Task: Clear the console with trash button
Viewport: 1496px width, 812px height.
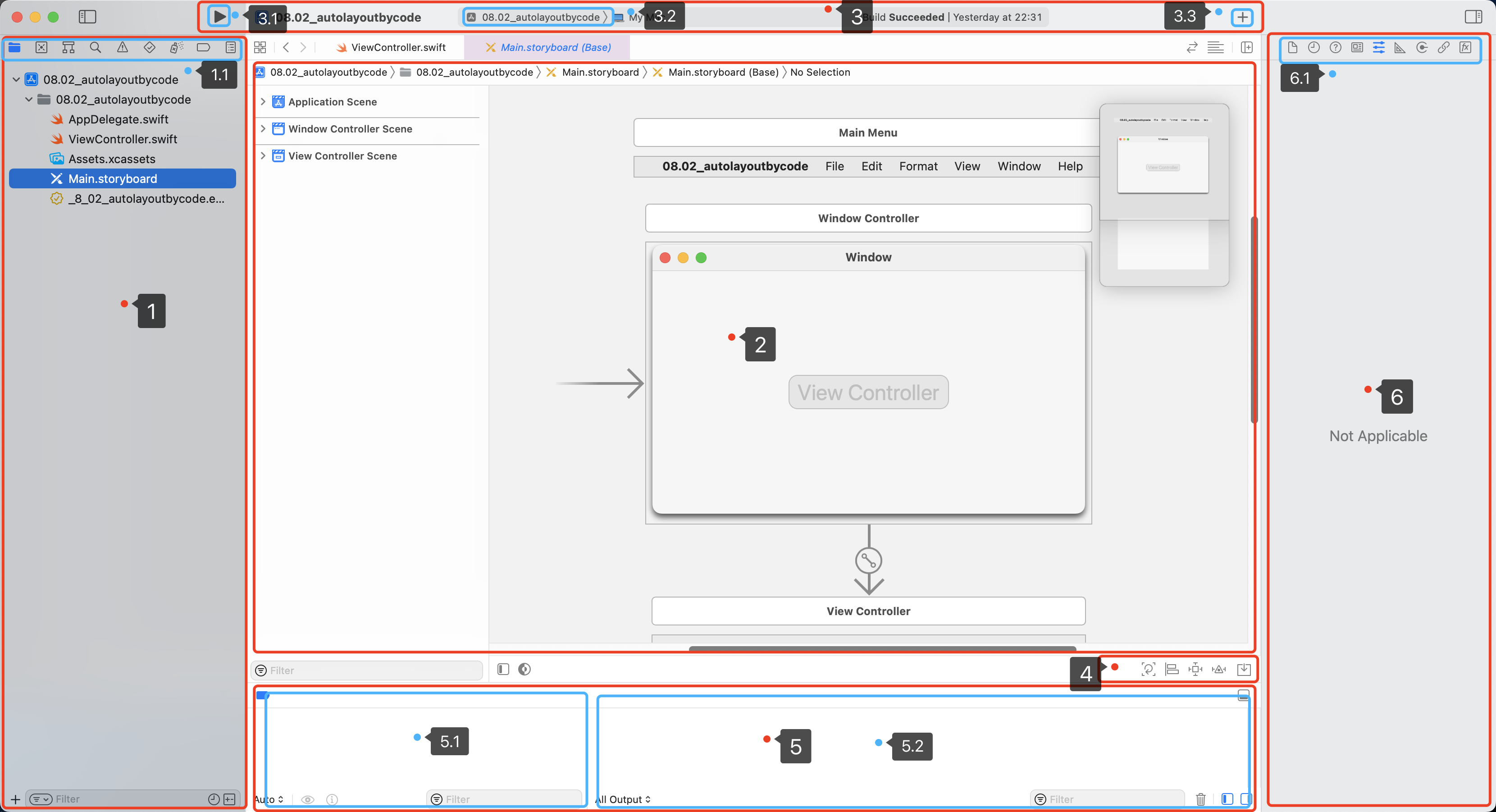Action: click(1200, 799)
